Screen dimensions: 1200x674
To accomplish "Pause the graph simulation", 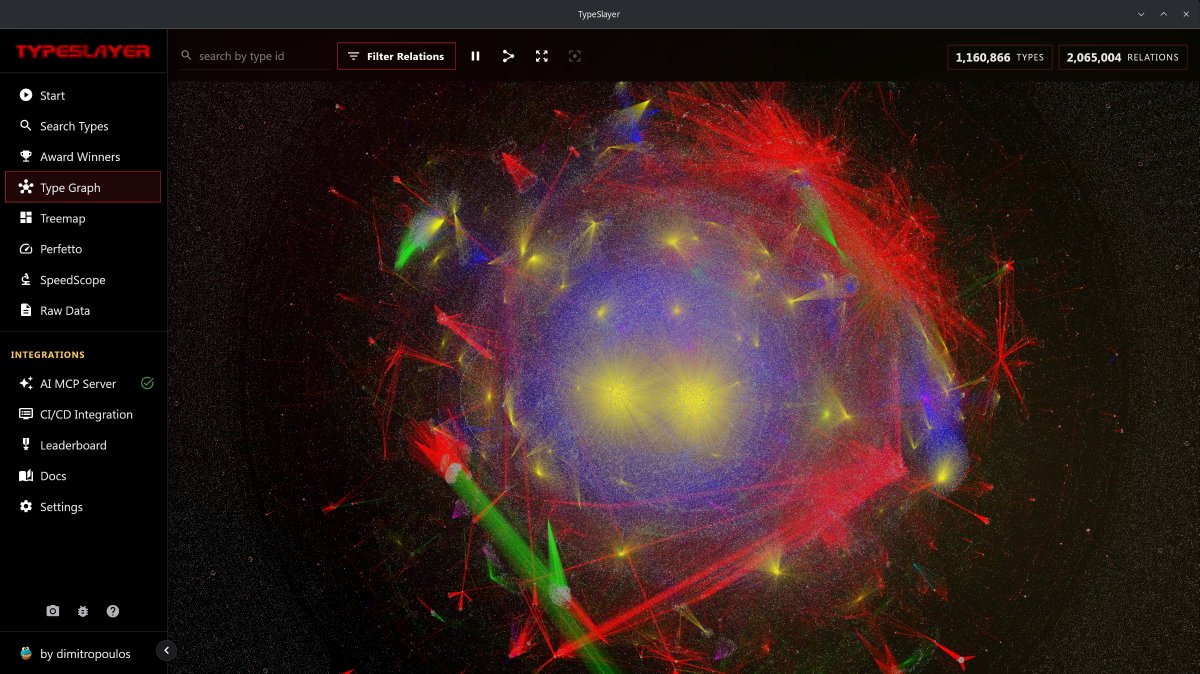I will coord(475,56).
